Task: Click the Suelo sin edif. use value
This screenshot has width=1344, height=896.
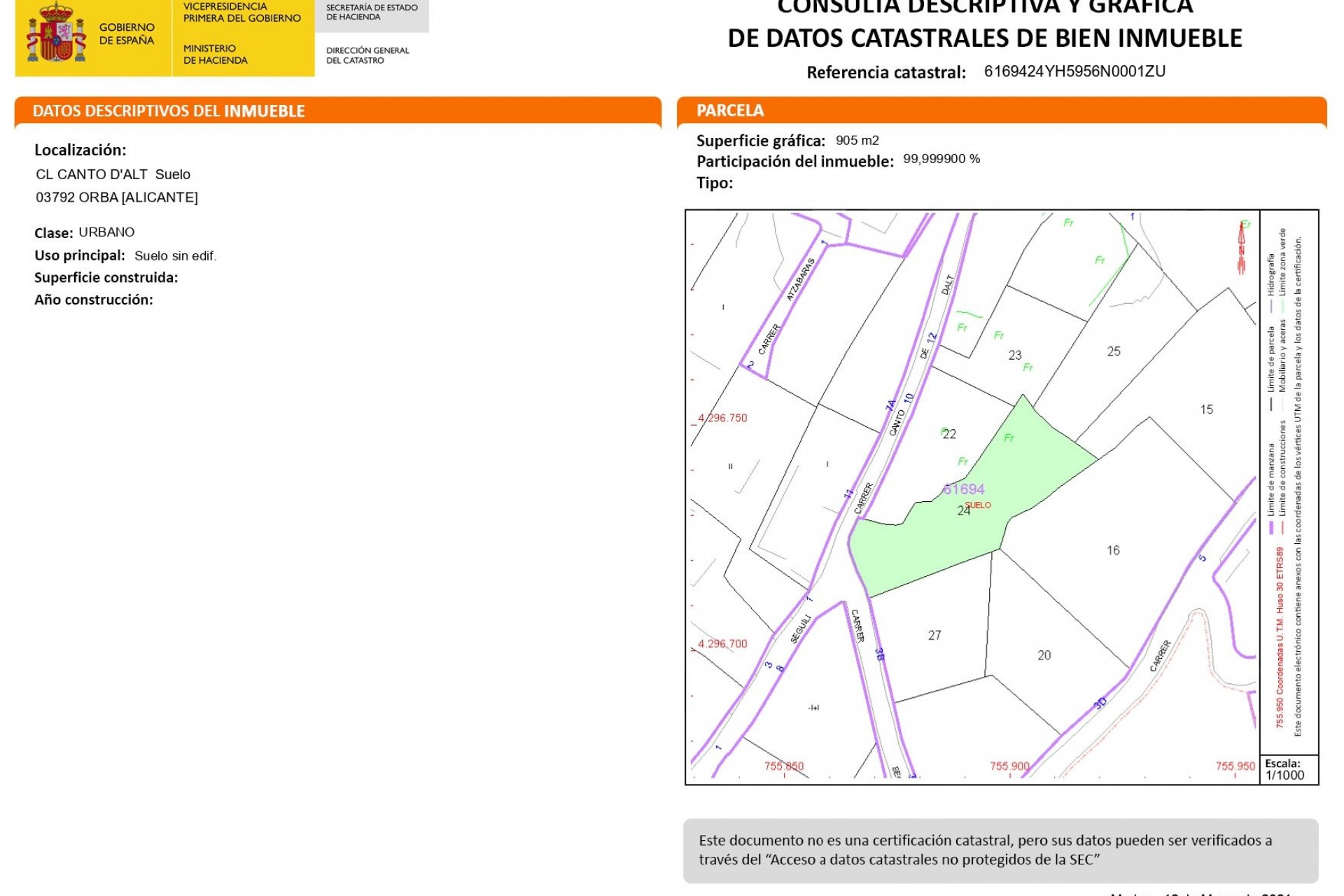Action: coord(176,255)
